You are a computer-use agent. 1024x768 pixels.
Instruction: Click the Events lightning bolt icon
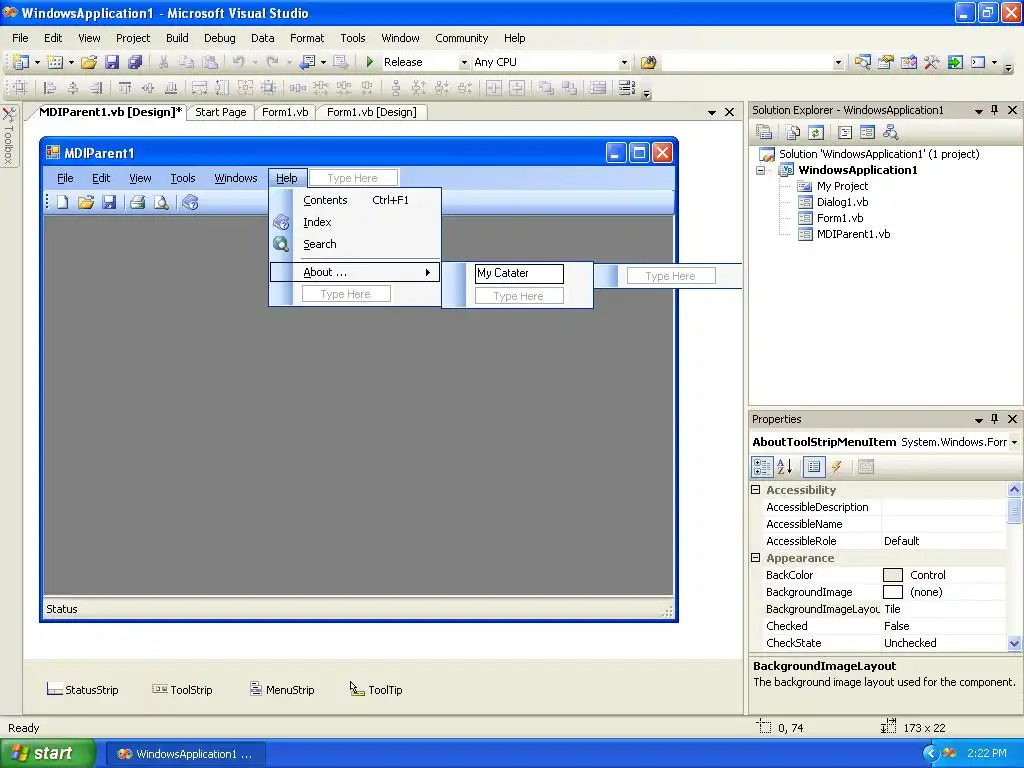tap(836, 466)
